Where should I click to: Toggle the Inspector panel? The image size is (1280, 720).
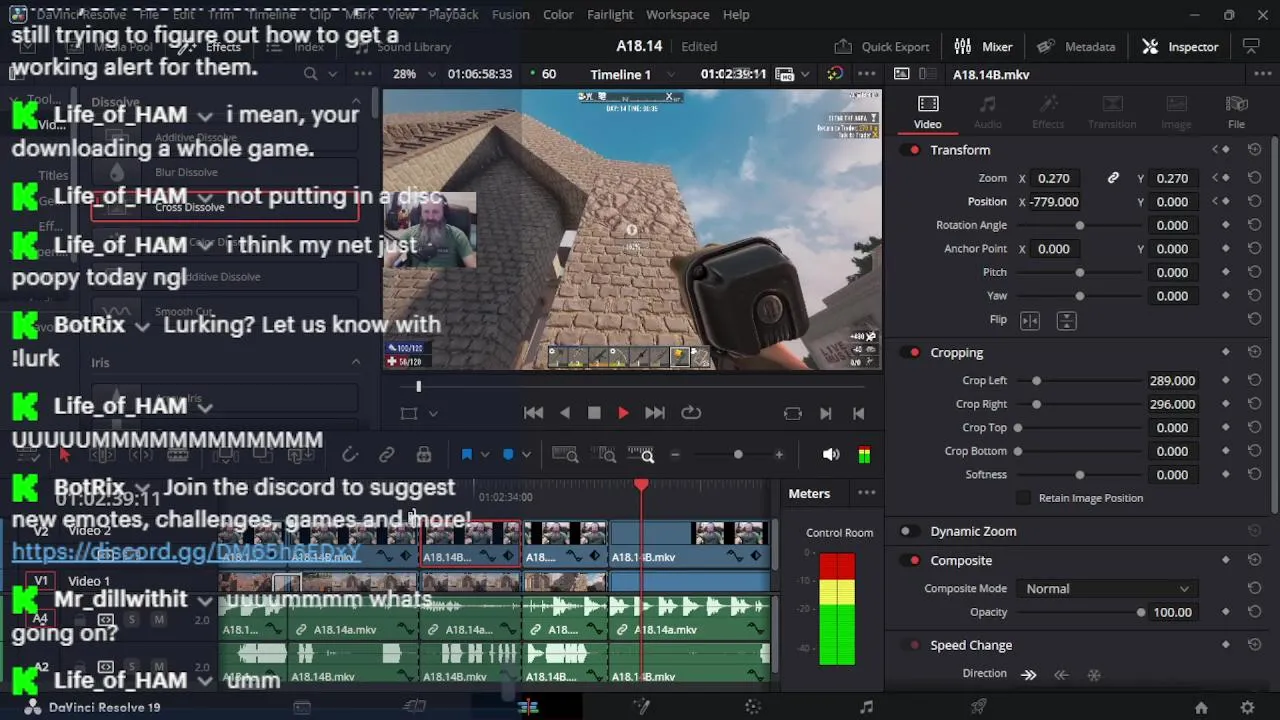point(1180,46)
